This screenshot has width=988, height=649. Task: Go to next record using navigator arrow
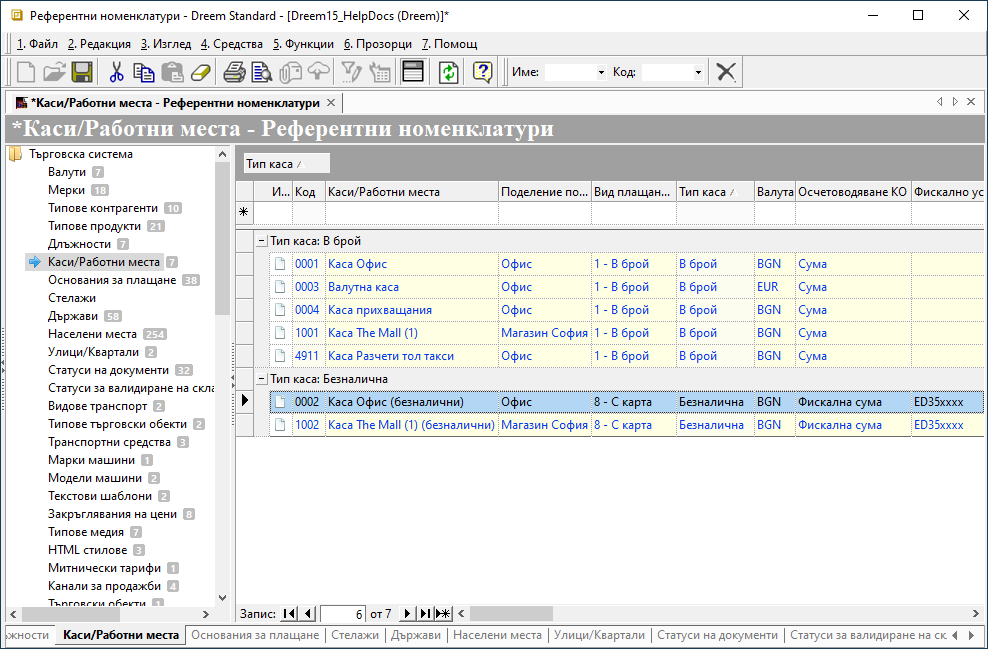click(407, 613)
